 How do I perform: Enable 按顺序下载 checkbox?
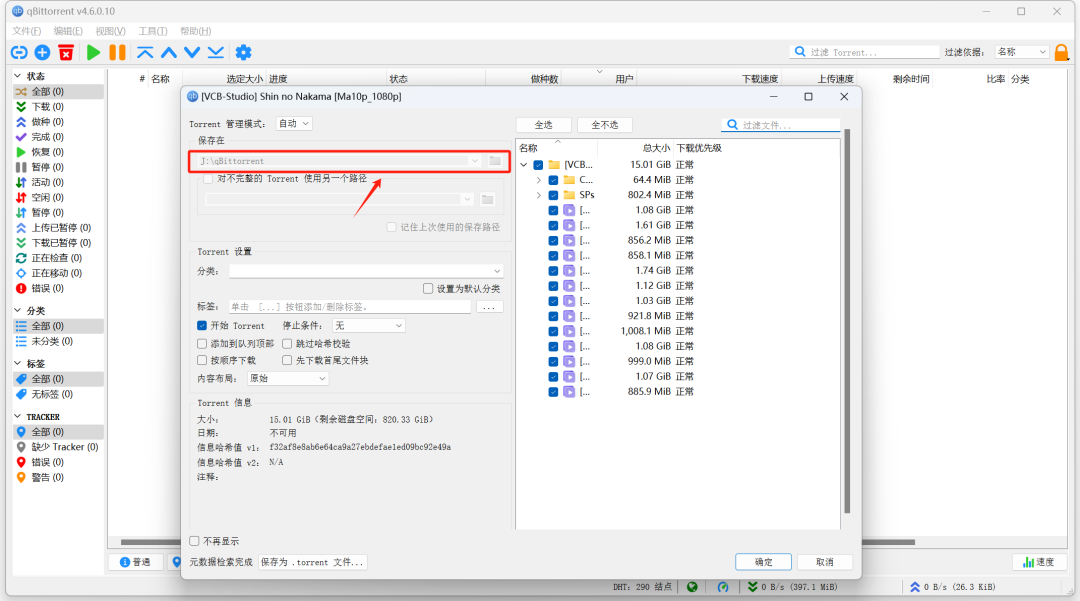(202, 360)
